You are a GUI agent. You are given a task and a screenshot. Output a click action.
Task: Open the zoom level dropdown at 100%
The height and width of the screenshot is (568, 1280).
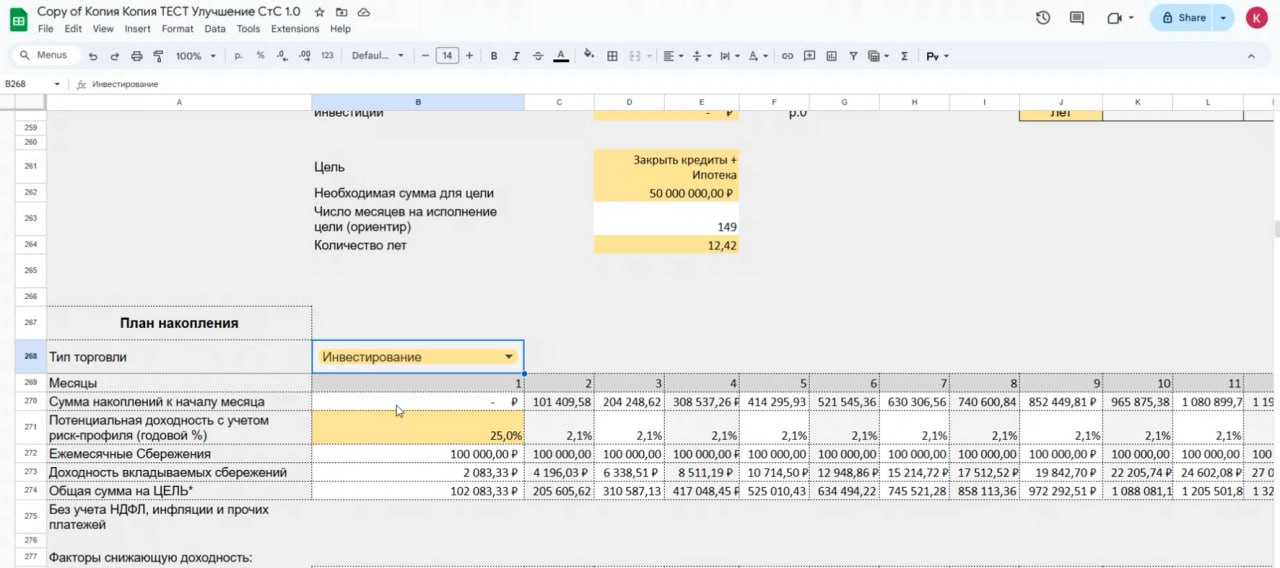tap(194, 56)
